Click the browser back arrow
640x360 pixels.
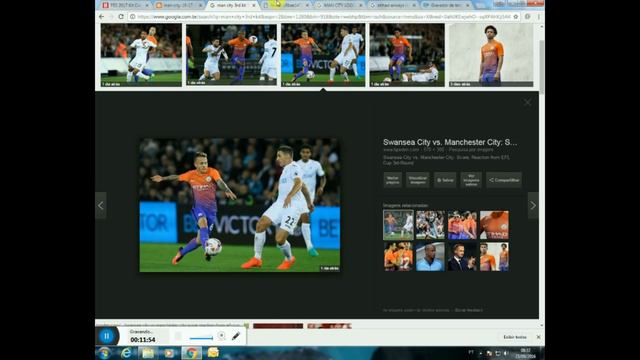pyautogui.click(x=102, y=16)
